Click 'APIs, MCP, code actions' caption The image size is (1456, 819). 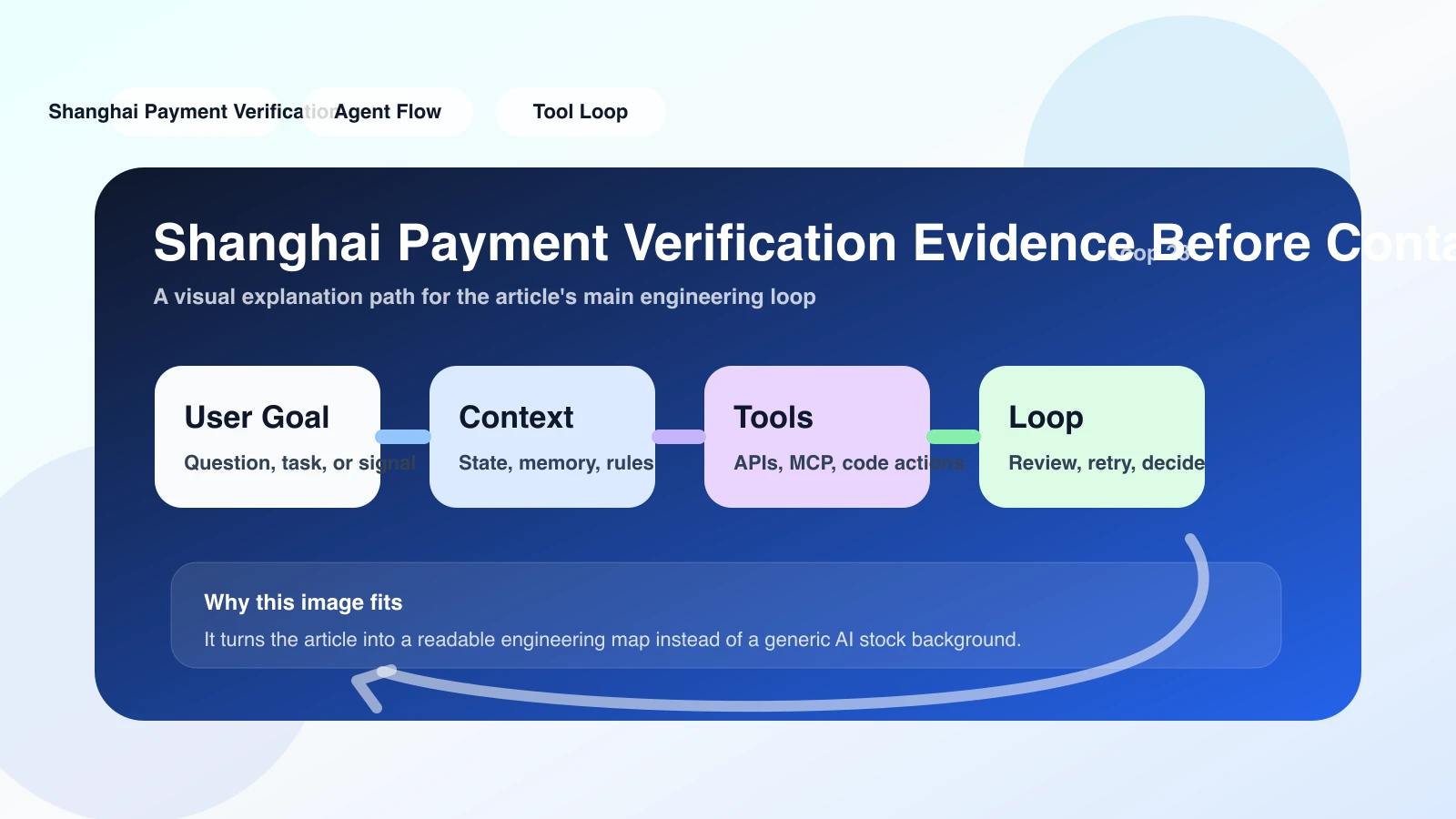[x=849, y=463]
